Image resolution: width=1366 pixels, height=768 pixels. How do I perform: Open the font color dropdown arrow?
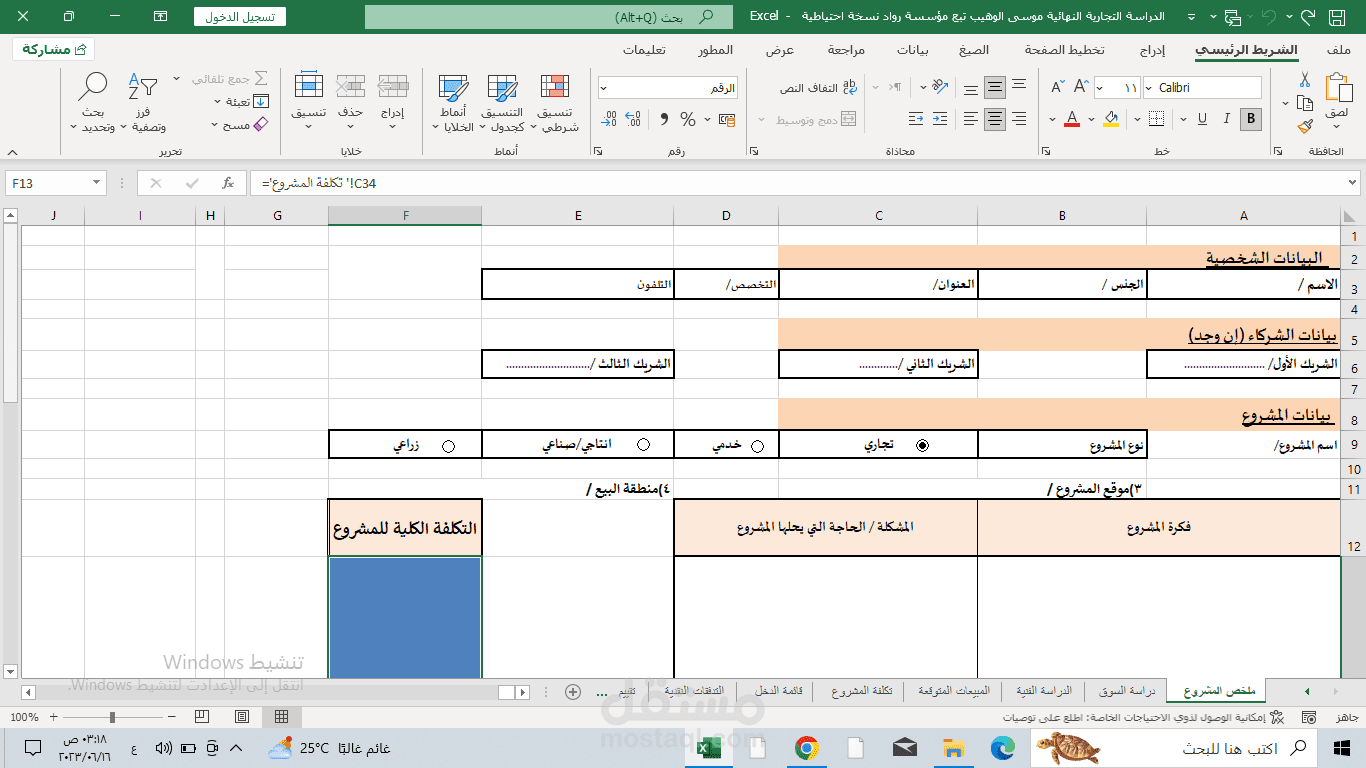[1053, 119]
